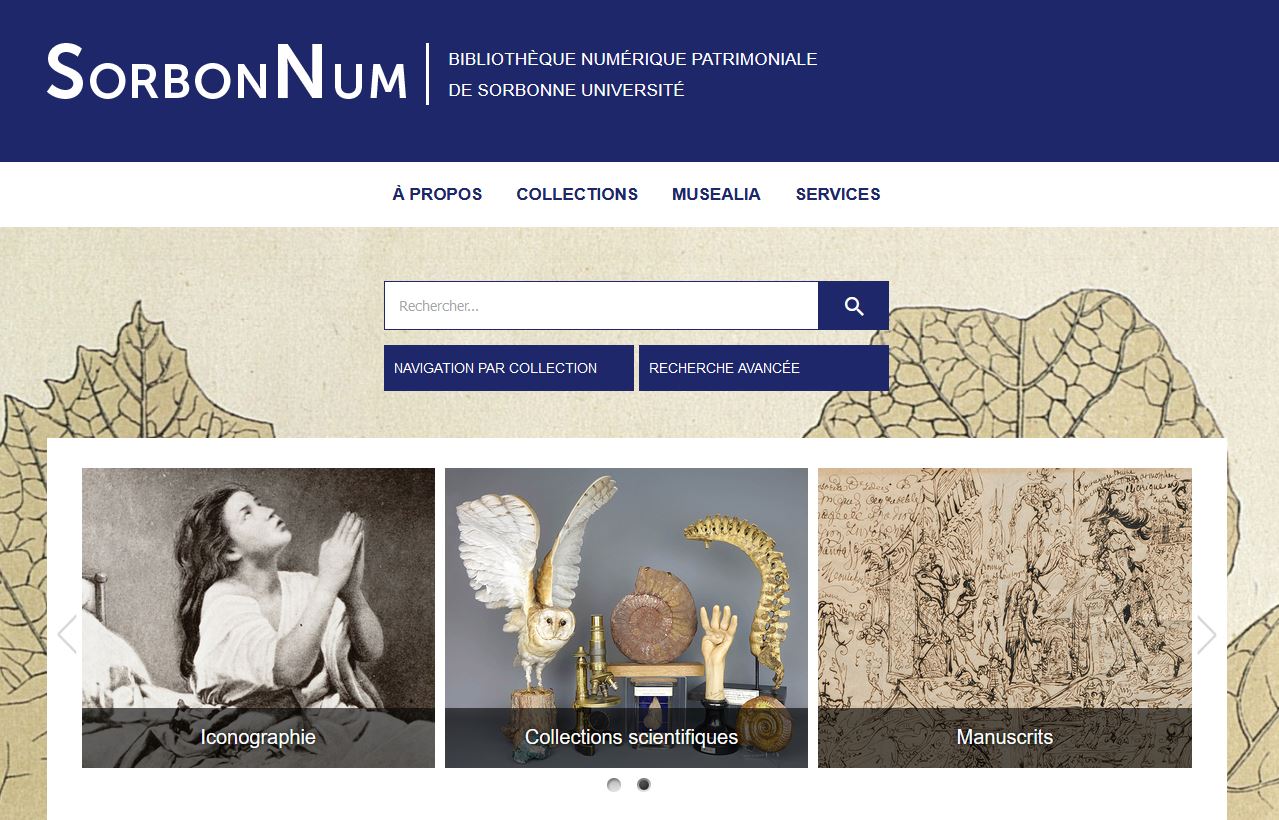Click the magnifying glass search button
Image resolution: width=1279 pixels, height=820 pixels.
(853, 306)
